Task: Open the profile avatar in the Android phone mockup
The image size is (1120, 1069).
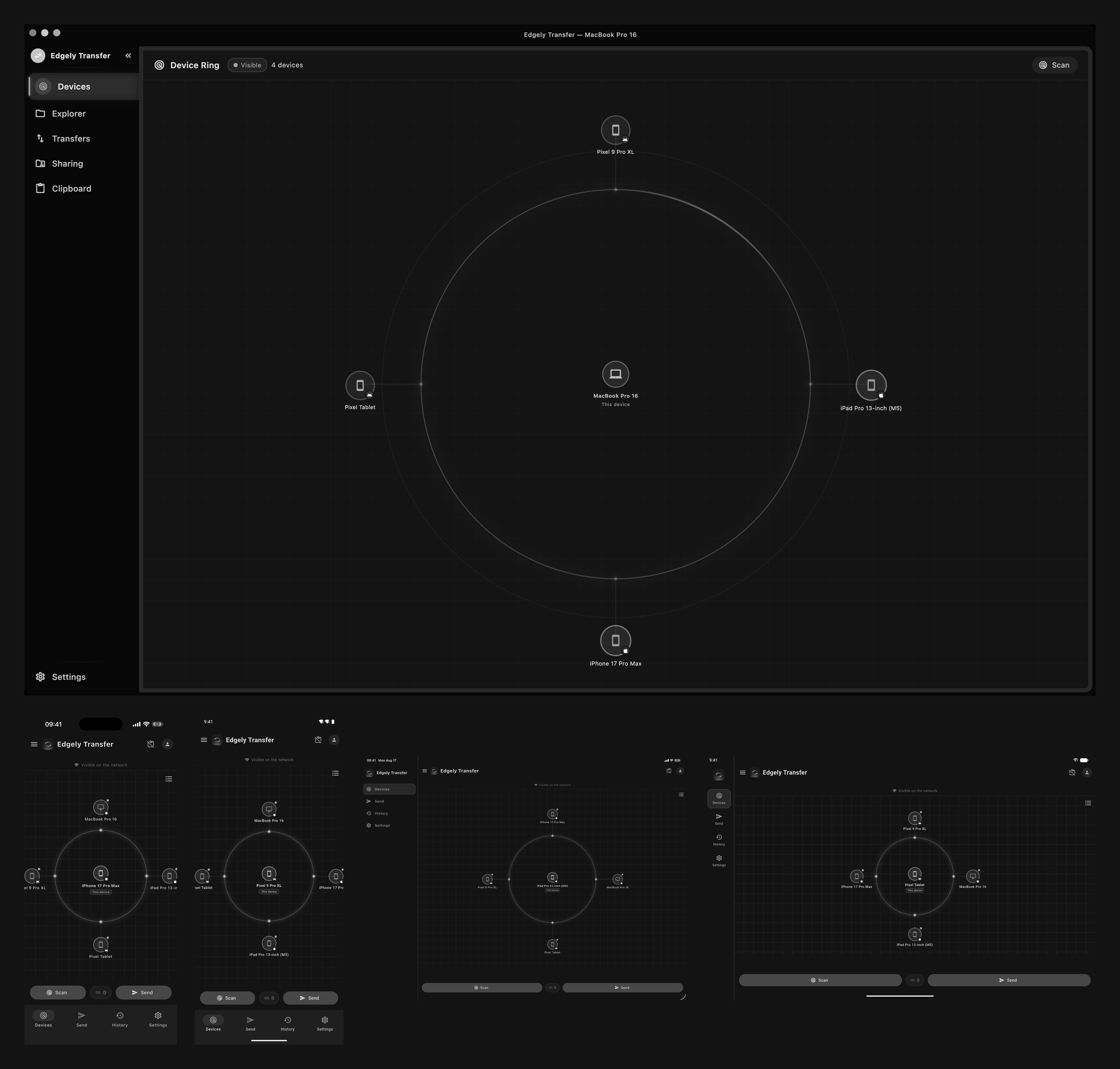Action: pyautogui.click(x=335, y=740)
